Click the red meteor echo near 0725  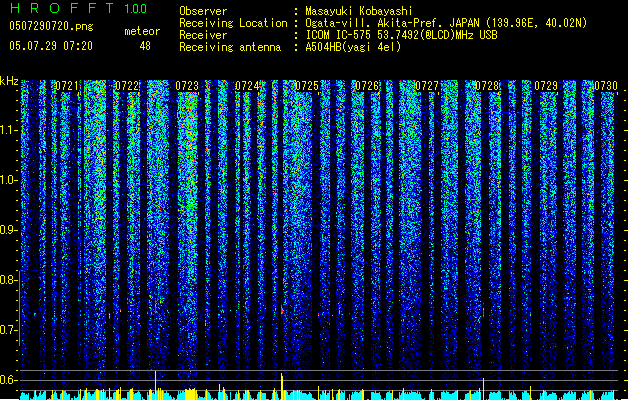282,310
